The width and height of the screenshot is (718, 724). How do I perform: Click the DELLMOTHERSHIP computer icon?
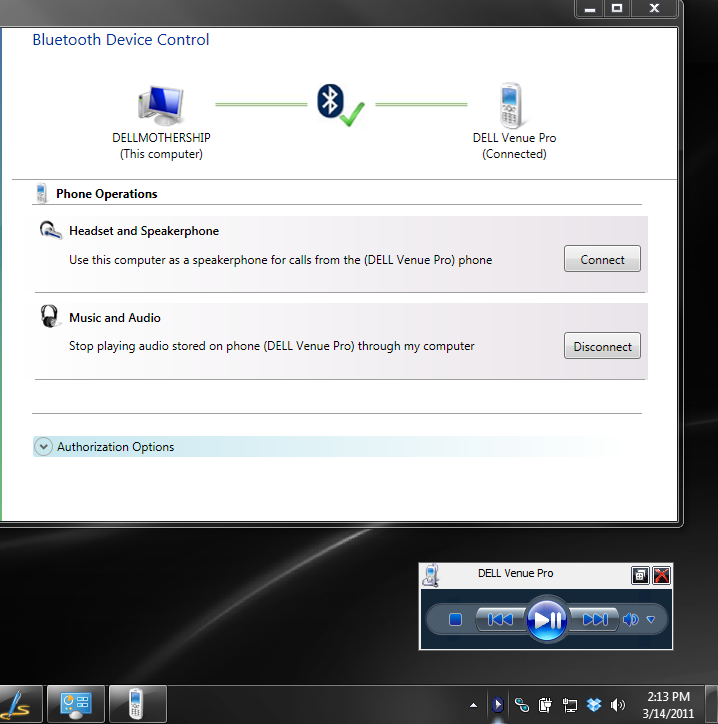pos(161,105)
